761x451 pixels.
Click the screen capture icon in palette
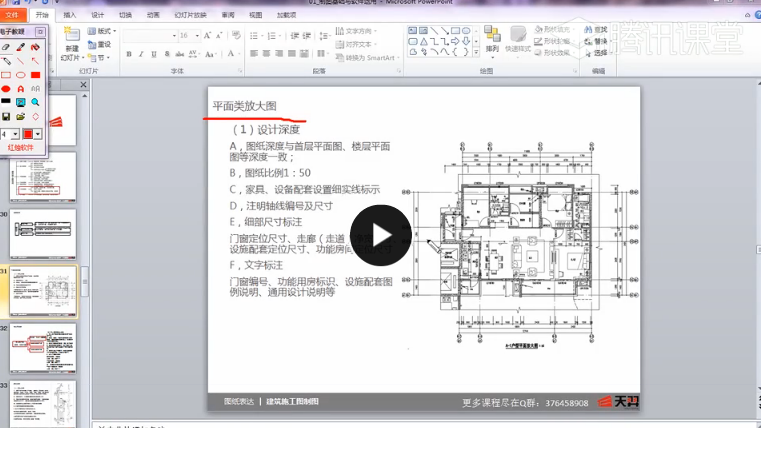pos(20,102)
